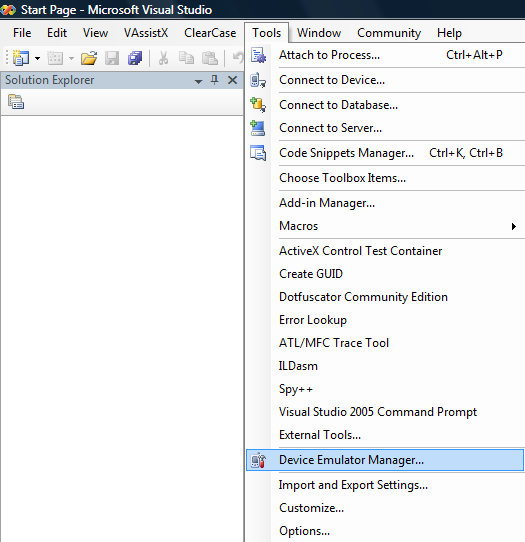
Task: Select Create GUID tool
Action: click(x=385, y=274)
